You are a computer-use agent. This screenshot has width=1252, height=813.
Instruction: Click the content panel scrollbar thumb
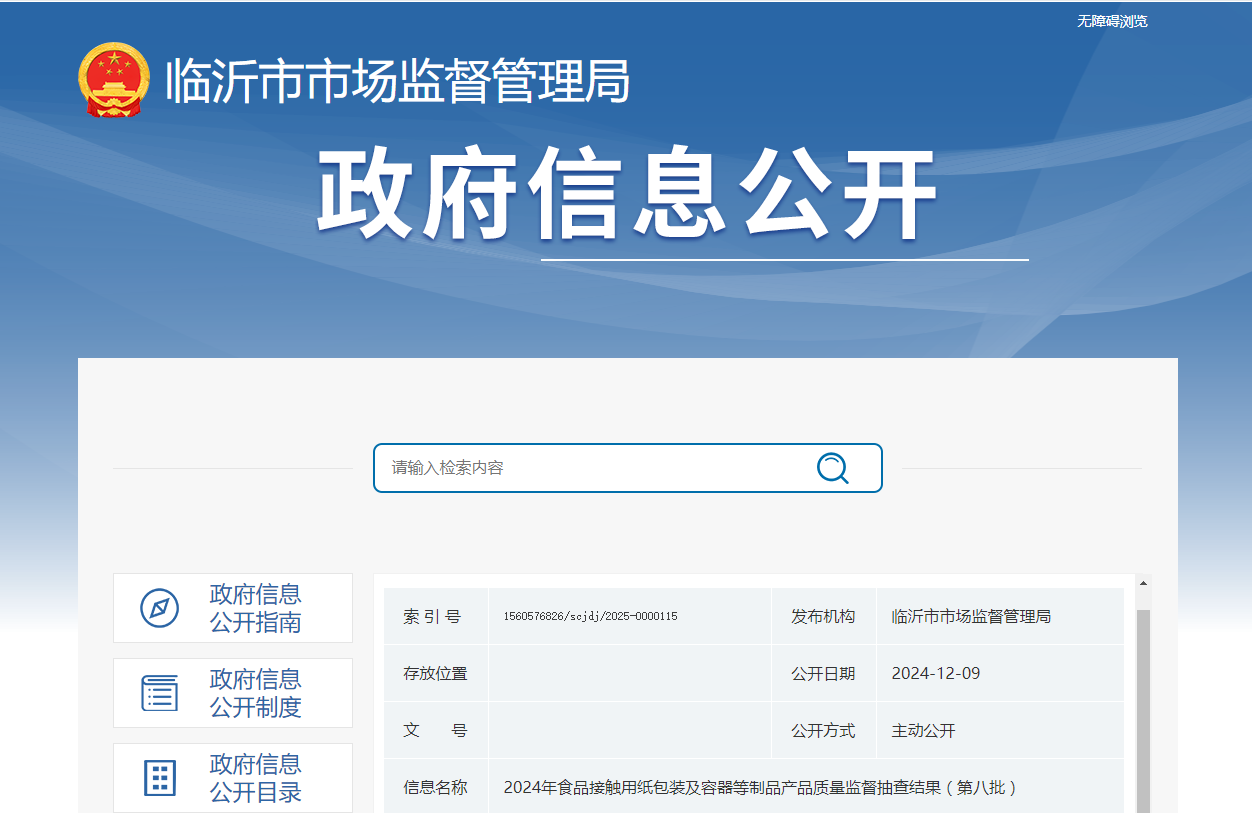[1143, 710]
